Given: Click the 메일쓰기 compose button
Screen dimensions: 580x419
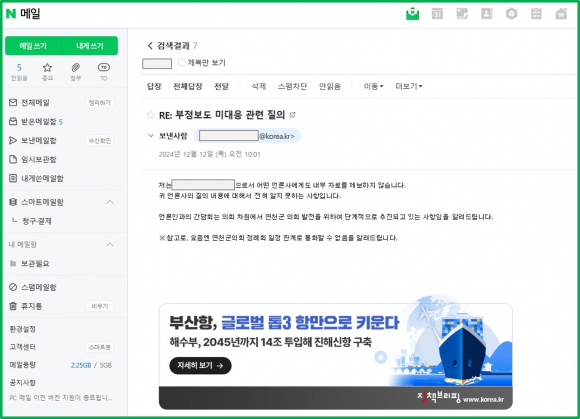Looking at the screenshot, I should [33, 46].
